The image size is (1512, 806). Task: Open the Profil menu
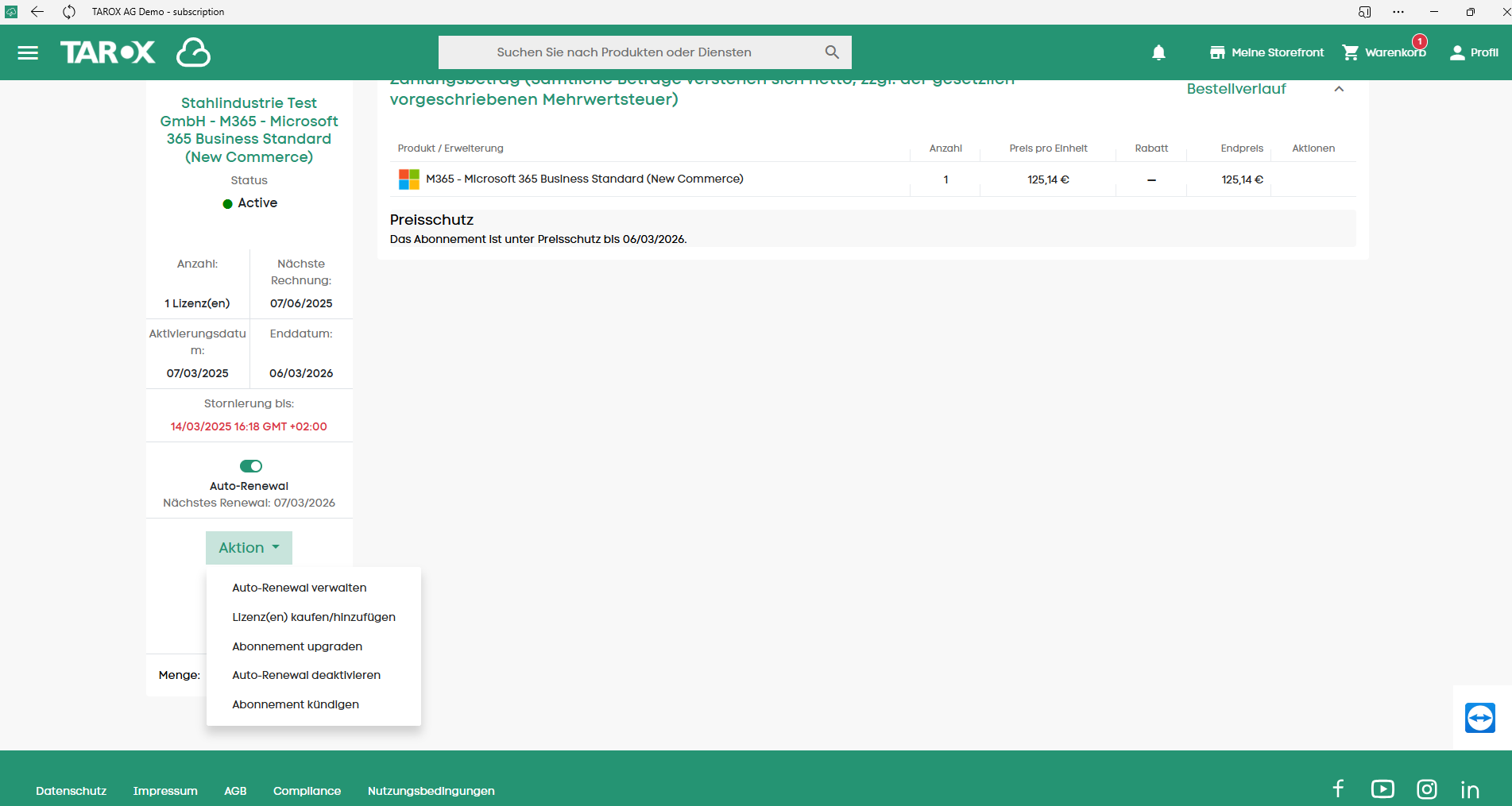tap(1474, 52)
